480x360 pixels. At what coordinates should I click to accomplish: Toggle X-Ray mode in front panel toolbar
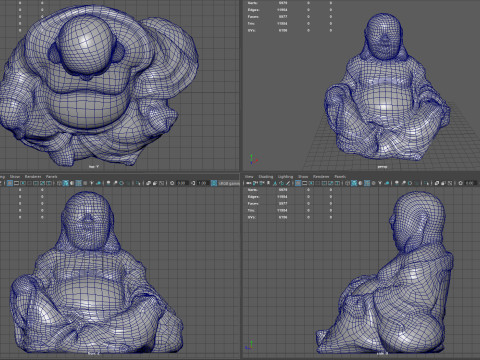[147, 183]
